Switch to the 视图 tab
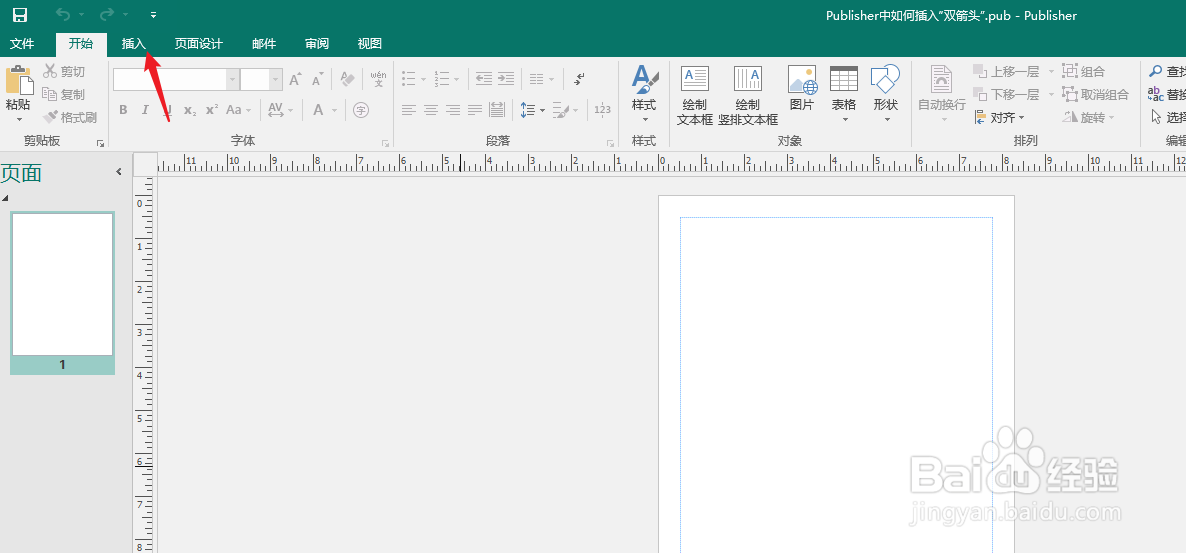Image resolution: width=1186 pixels, height=553 pixels. 370,44
